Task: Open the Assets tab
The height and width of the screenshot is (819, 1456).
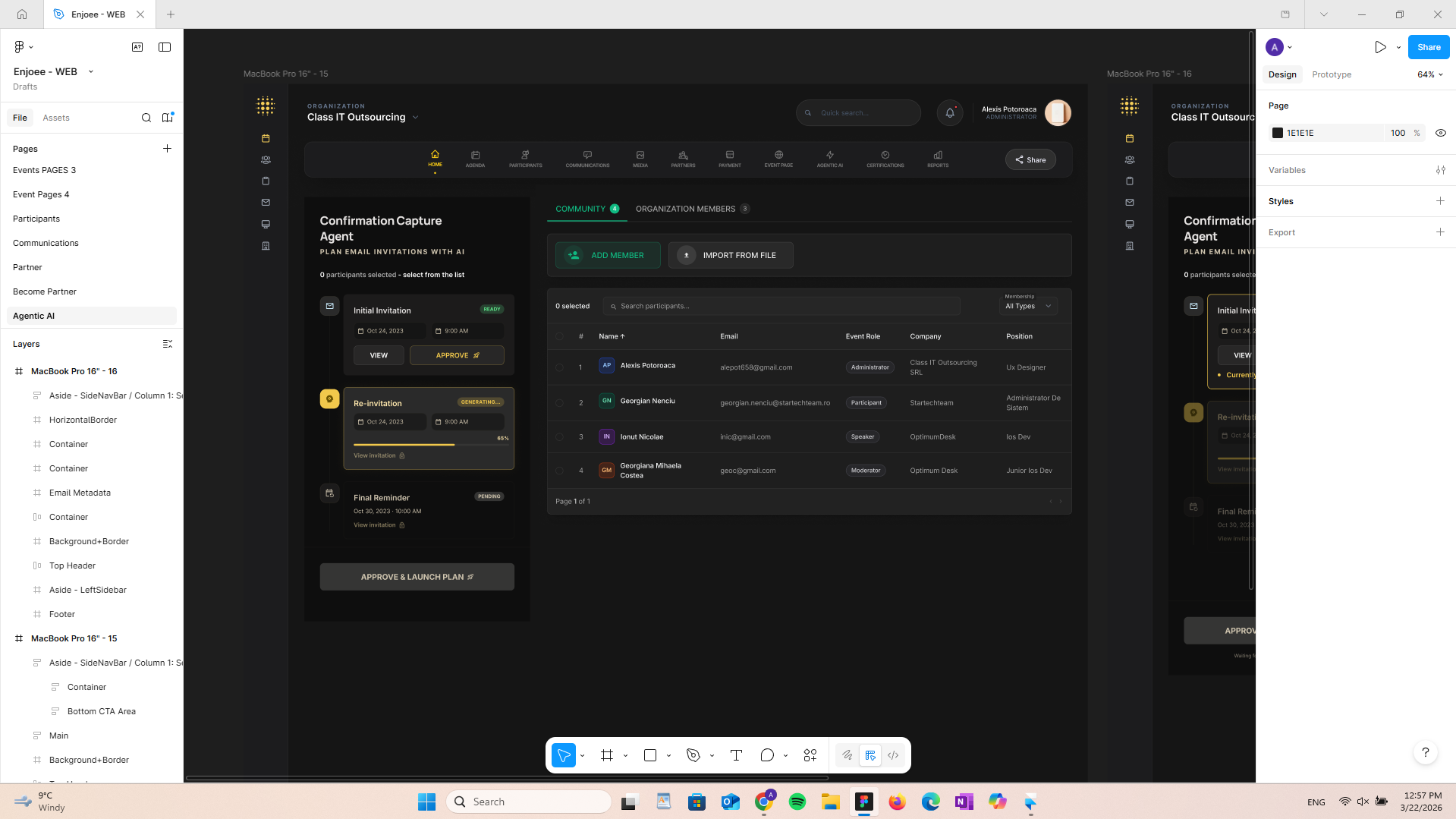Action: (56, 118)
